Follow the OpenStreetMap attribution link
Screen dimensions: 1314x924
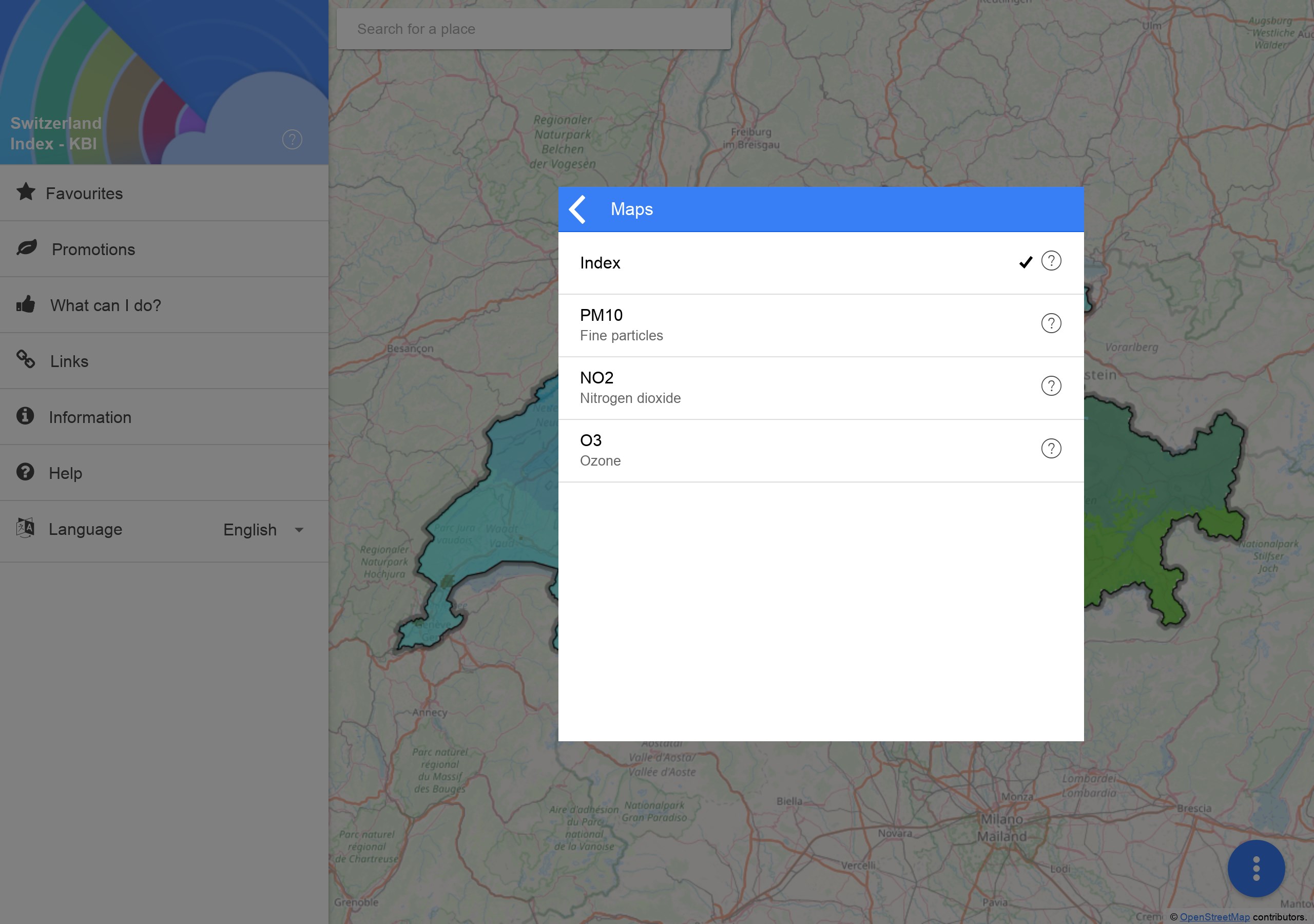pyautogui.click(x=1214, y=917)
